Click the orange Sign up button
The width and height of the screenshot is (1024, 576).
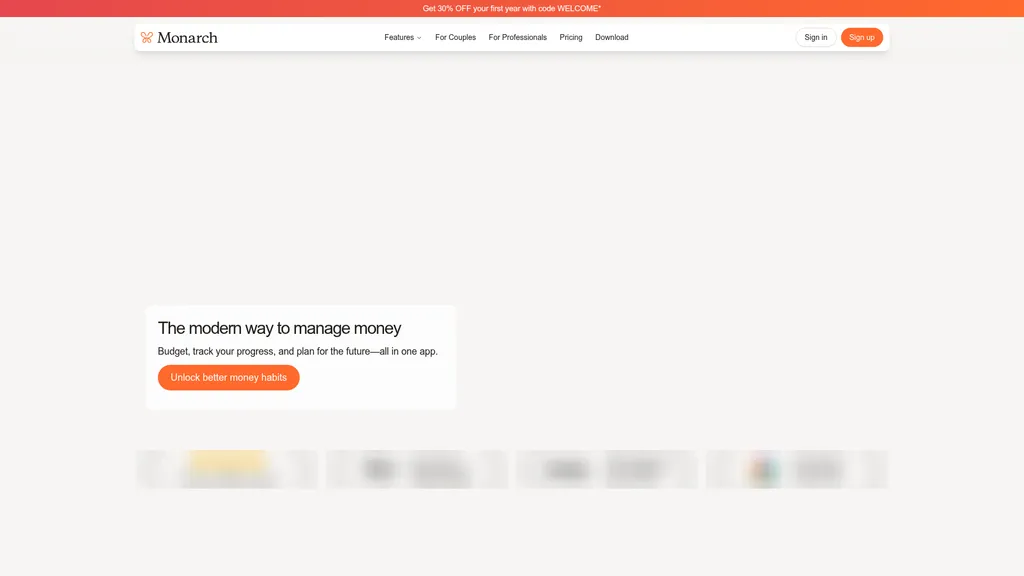(x=861, y=37)
